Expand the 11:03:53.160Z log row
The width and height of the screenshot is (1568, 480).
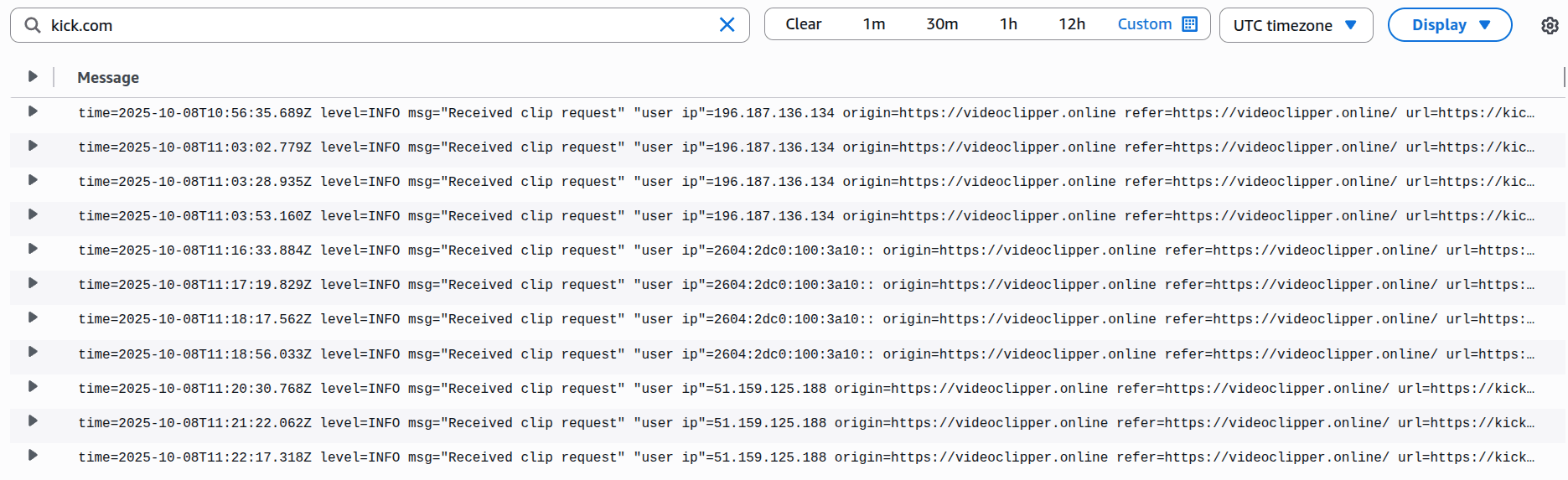[33, 214]
